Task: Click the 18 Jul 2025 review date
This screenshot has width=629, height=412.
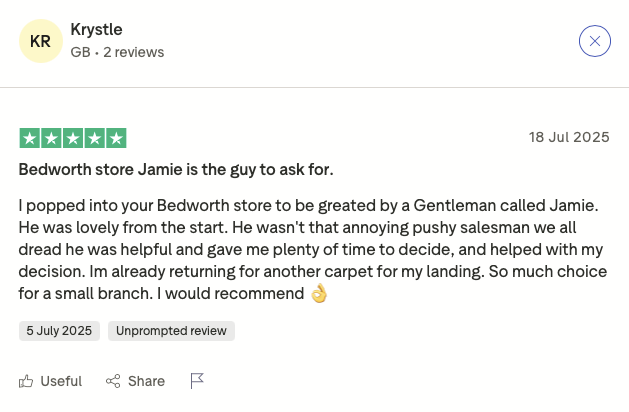Action: pyautogui.click(x=568, y=137)
